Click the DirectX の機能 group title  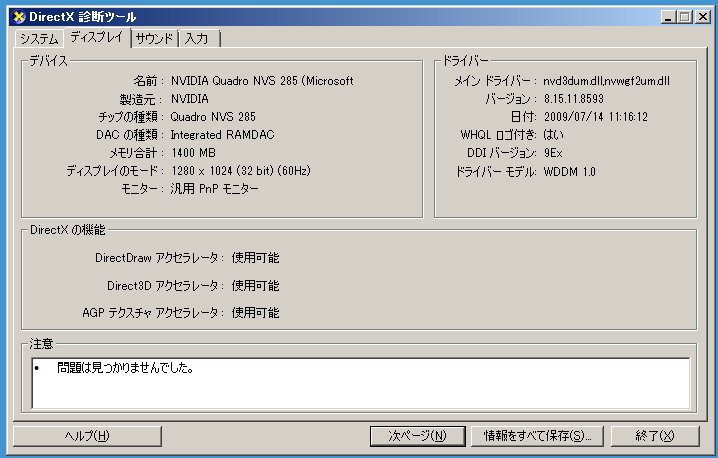click(68, 230)
